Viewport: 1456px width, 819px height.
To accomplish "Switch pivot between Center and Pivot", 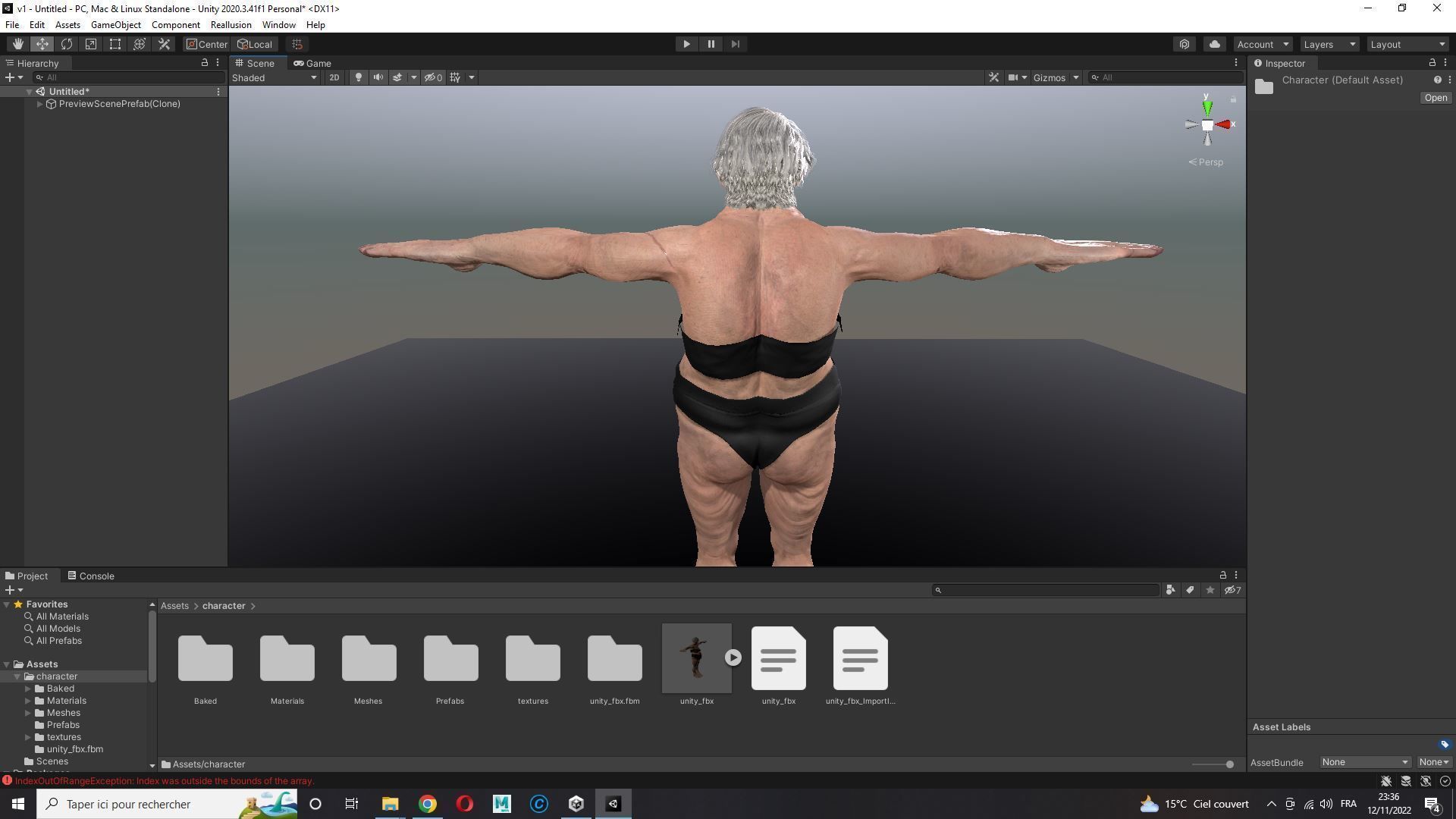I will click(206, 43).
